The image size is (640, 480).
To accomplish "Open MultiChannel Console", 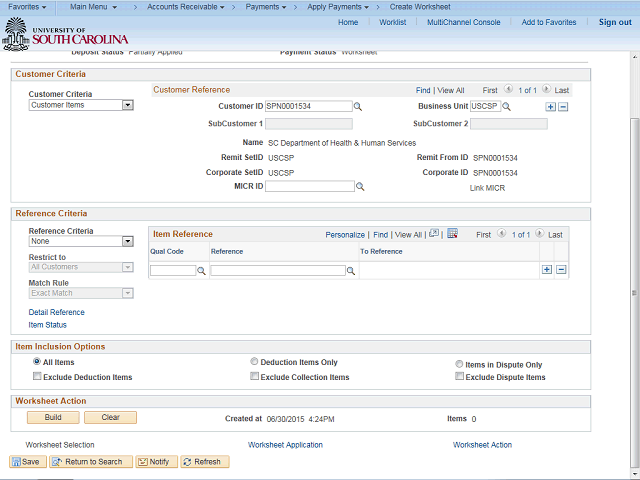I will point(464,22).
